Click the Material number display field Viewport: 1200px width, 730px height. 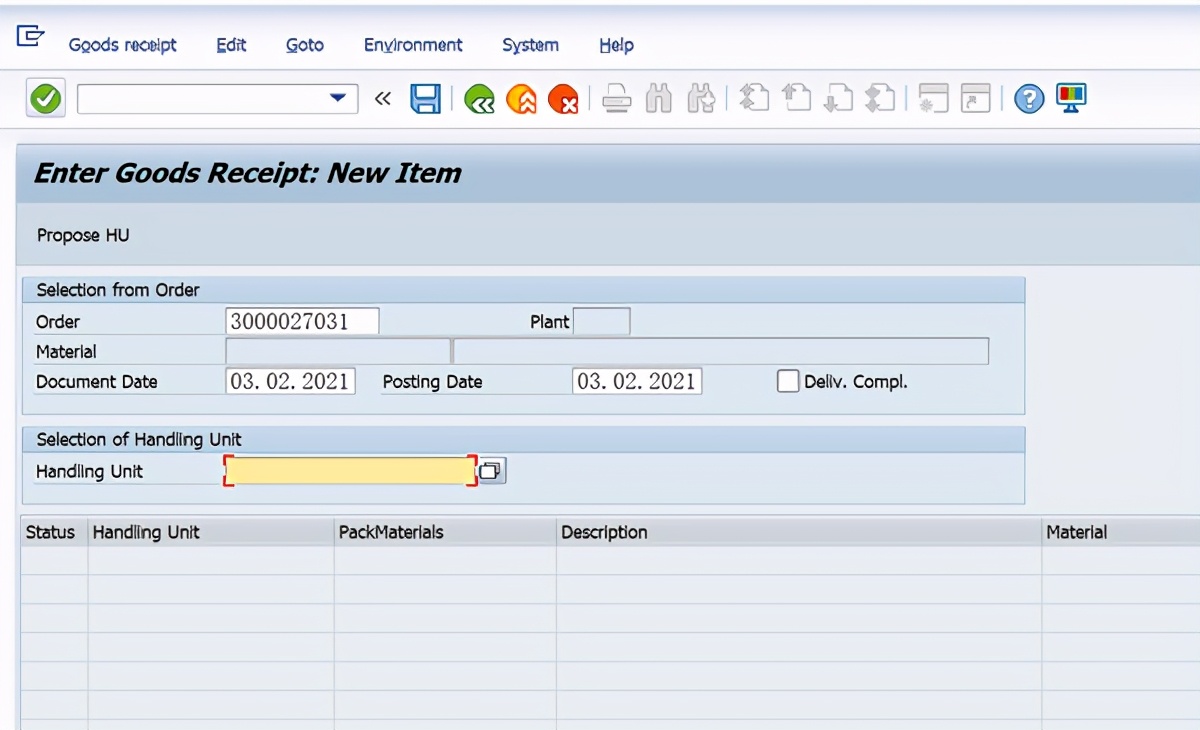[x=339, y=351]
